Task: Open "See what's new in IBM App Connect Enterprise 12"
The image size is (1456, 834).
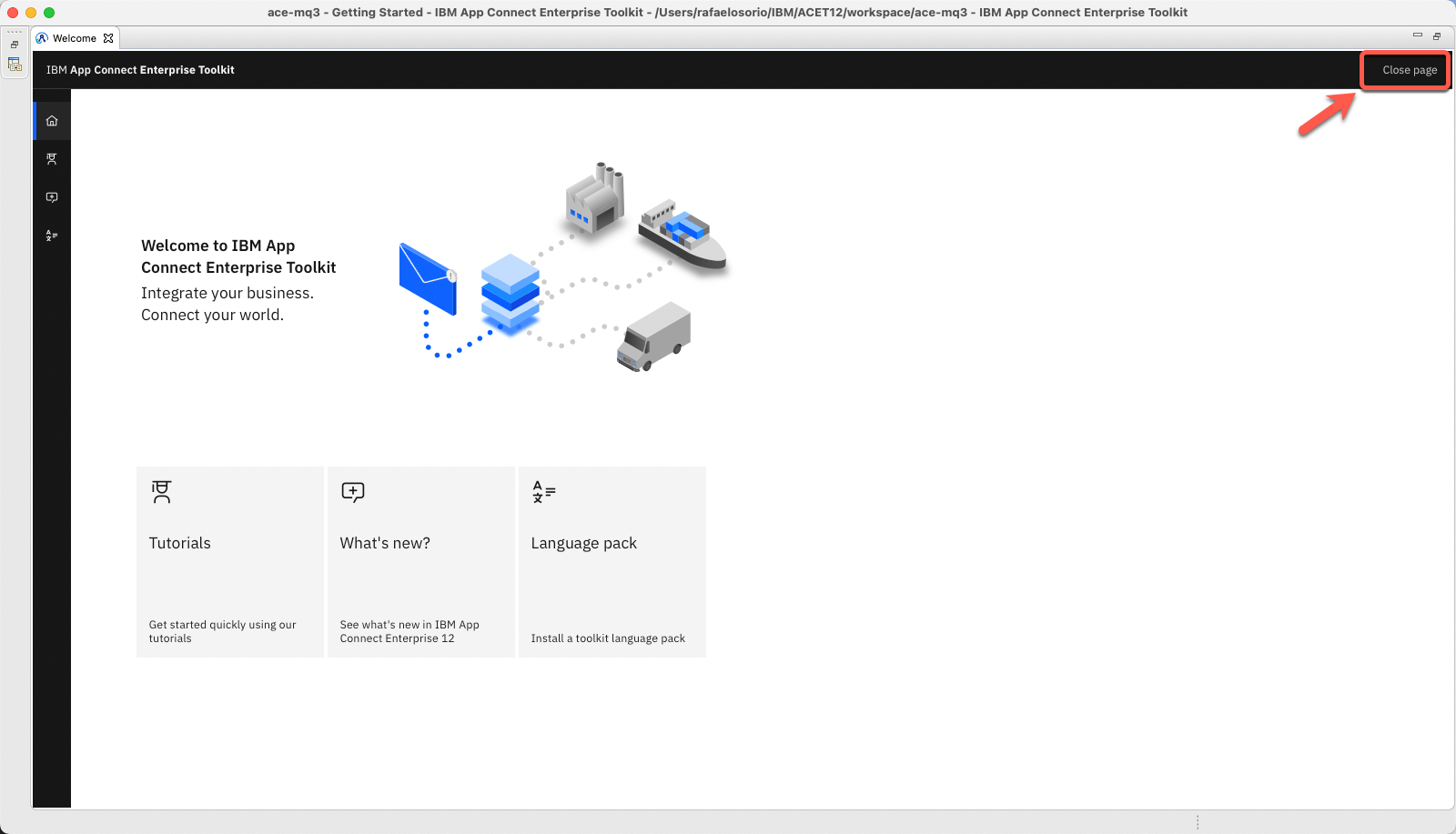Action: (x=409, y=631)
